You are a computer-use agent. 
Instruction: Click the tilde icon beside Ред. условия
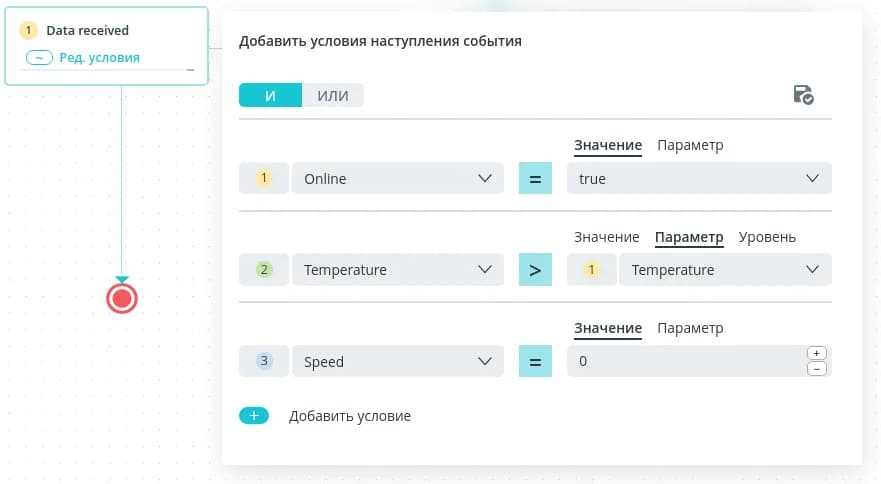click(39, 58)
